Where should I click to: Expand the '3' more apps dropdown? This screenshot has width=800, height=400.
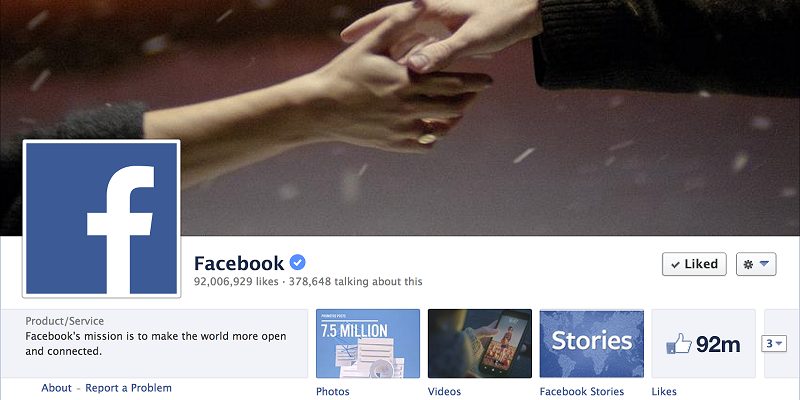774,343
